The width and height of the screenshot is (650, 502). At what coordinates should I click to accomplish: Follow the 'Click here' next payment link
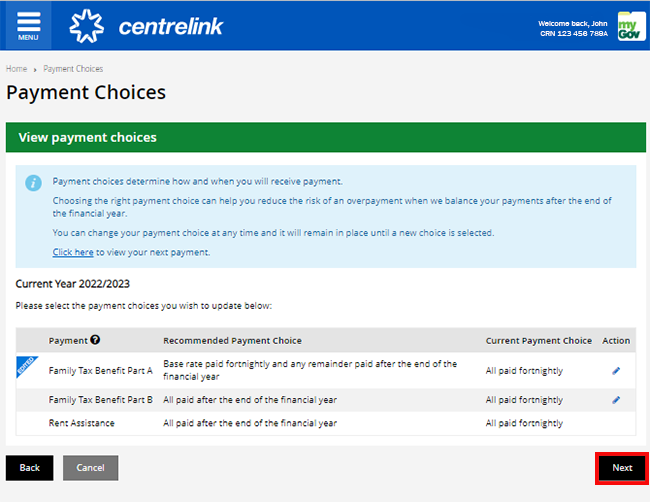(x=73, y=252)
